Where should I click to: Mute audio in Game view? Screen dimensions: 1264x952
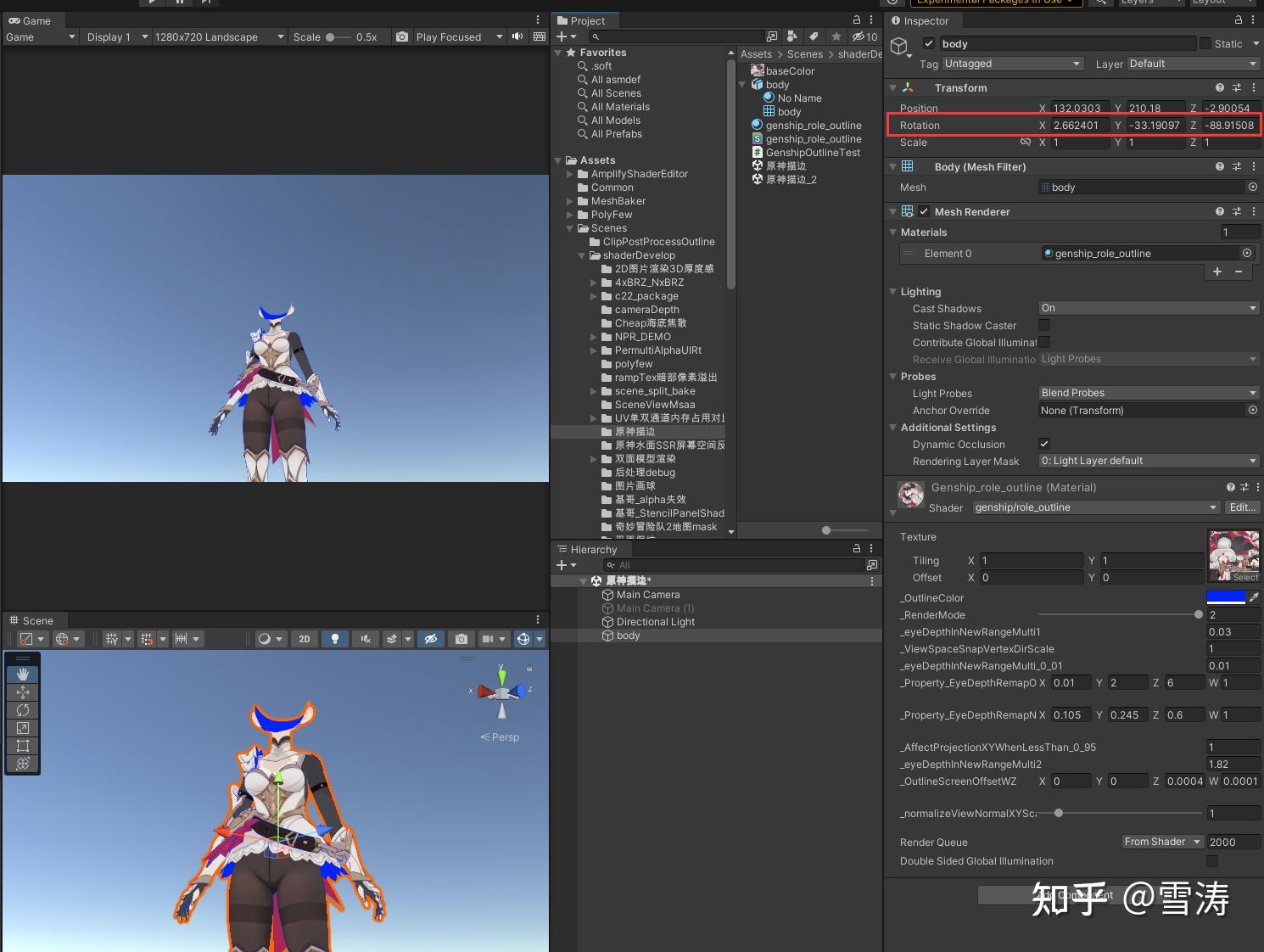point(517,36)
